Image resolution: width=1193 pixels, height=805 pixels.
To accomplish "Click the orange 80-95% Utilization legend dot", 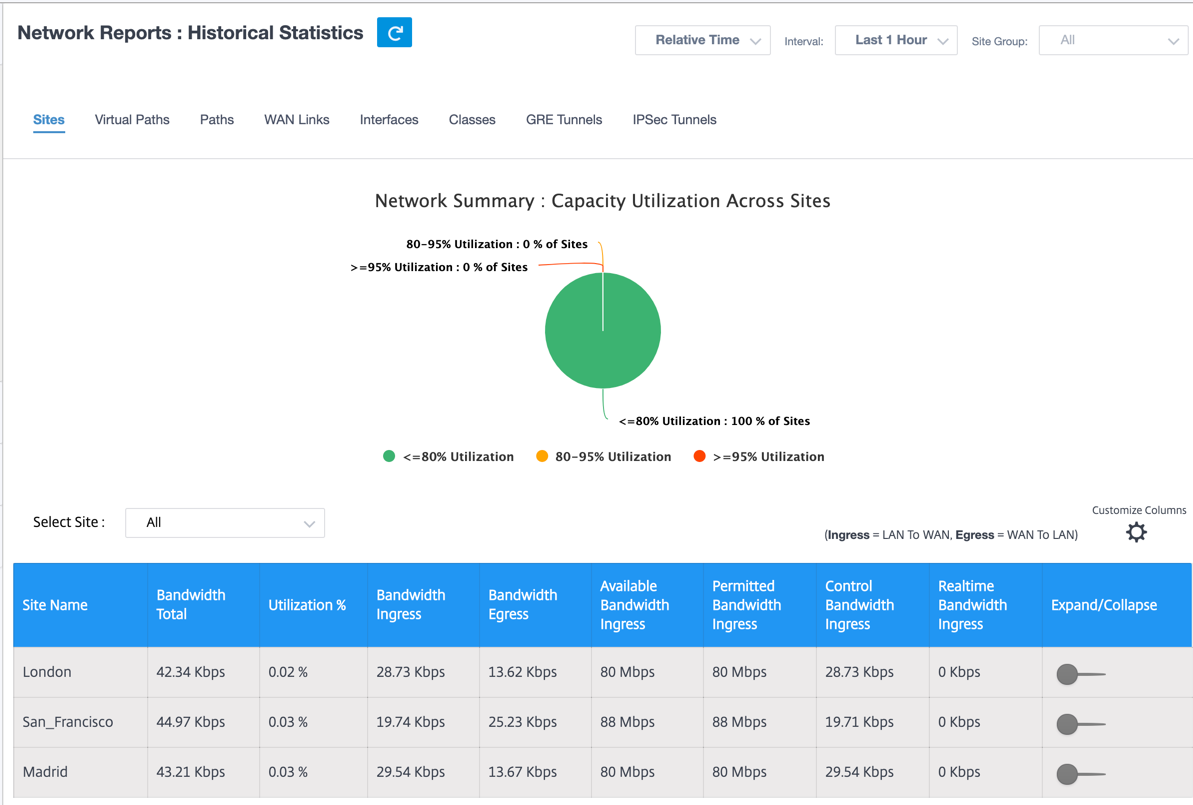I will [x=542, y=457].
